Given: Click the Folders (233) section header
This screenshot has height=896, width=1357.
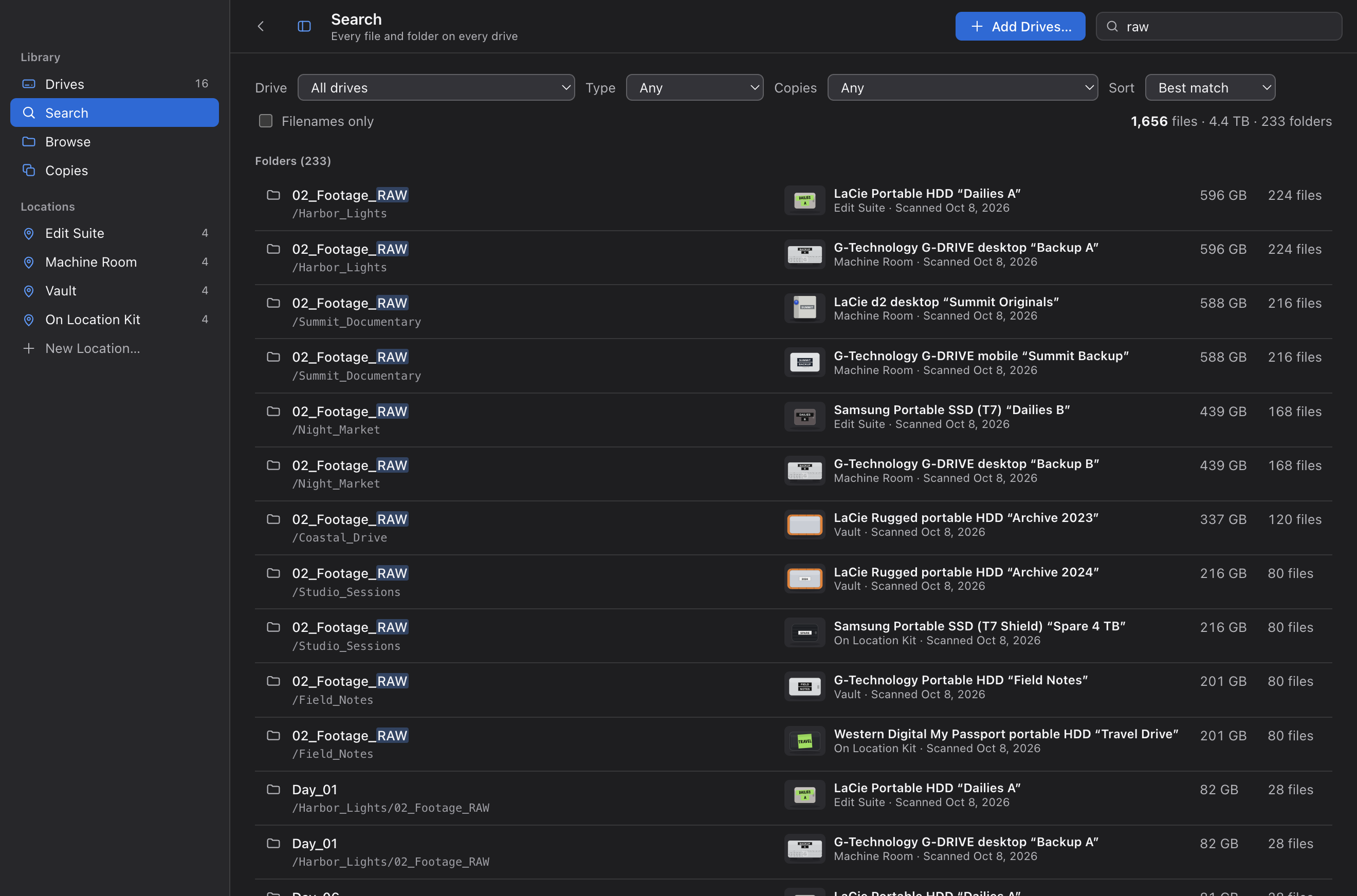Looking at the screenshot, I should 292,161.
